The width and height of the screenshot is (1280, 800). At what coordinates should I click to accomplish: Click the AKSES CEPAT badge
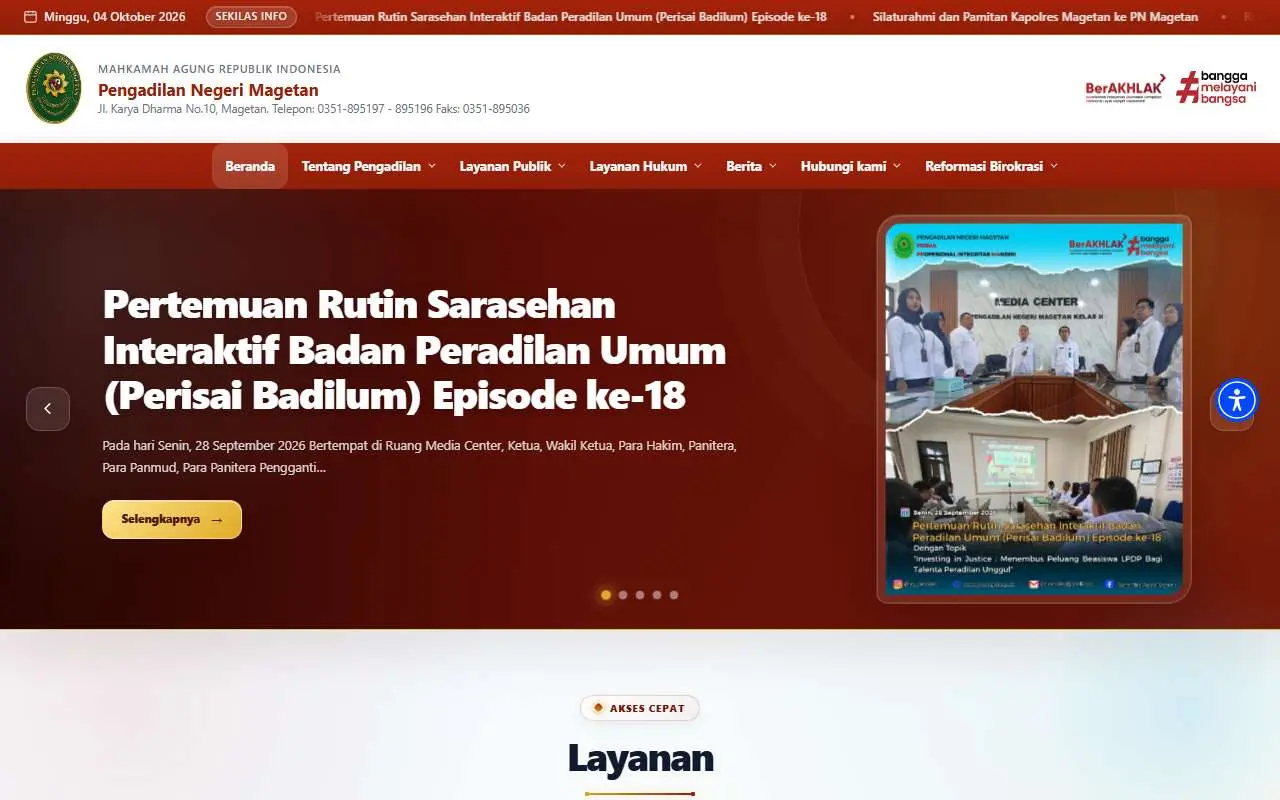point(639,708)
